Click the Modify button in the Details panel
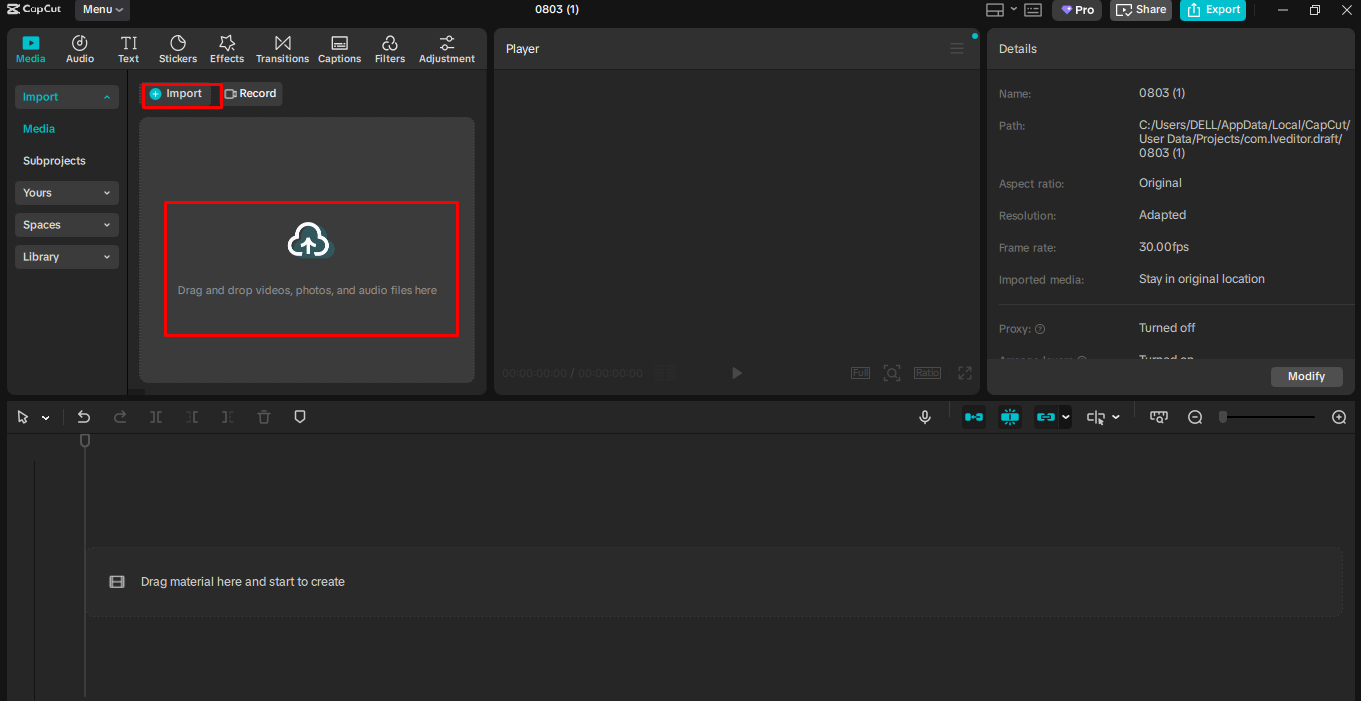This screenshot has width=1361, height=701. pyautogui.click(x=1306, y=376)
